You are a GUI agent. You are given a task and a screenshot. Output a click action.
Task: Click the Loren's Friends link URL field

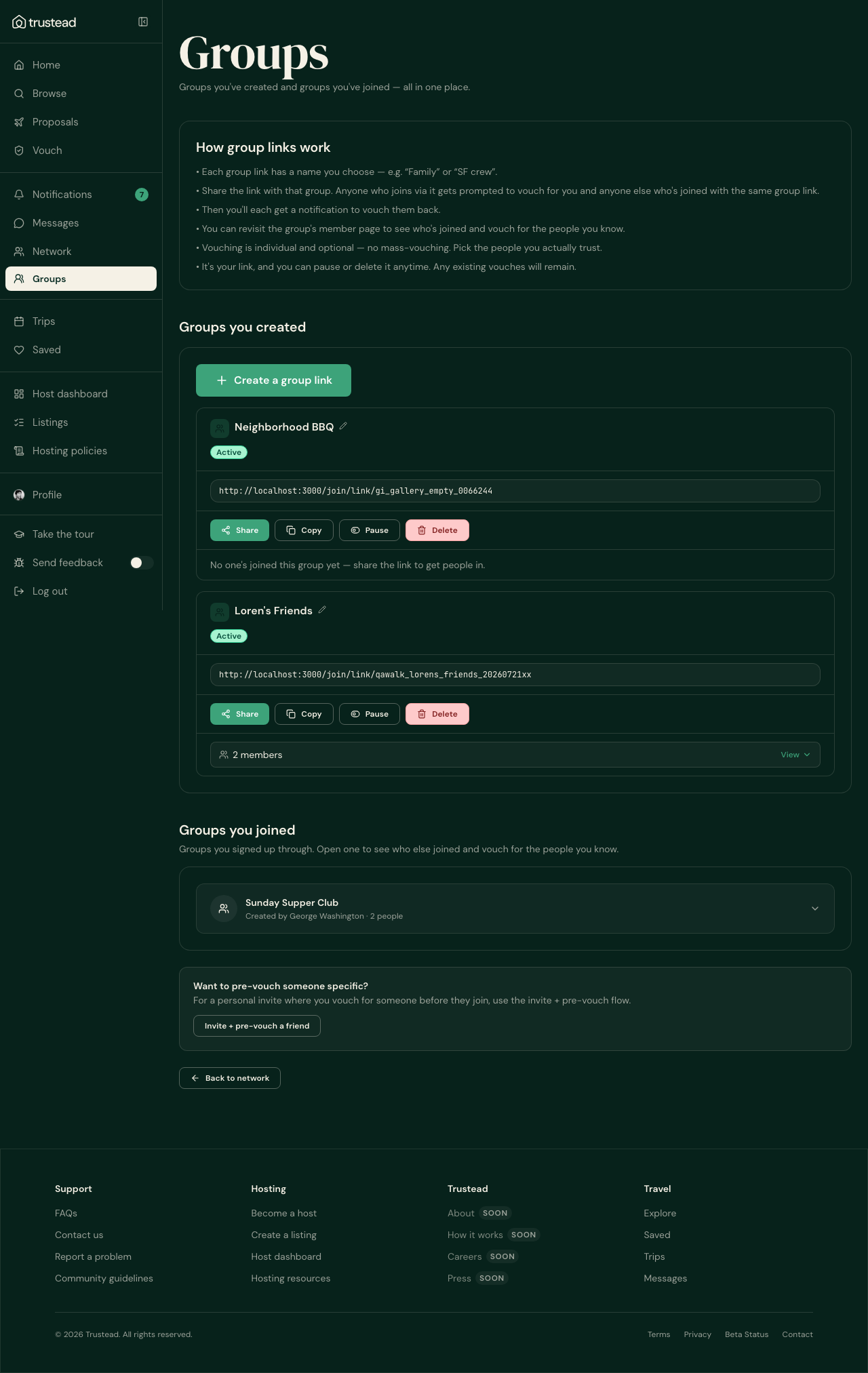515,675
